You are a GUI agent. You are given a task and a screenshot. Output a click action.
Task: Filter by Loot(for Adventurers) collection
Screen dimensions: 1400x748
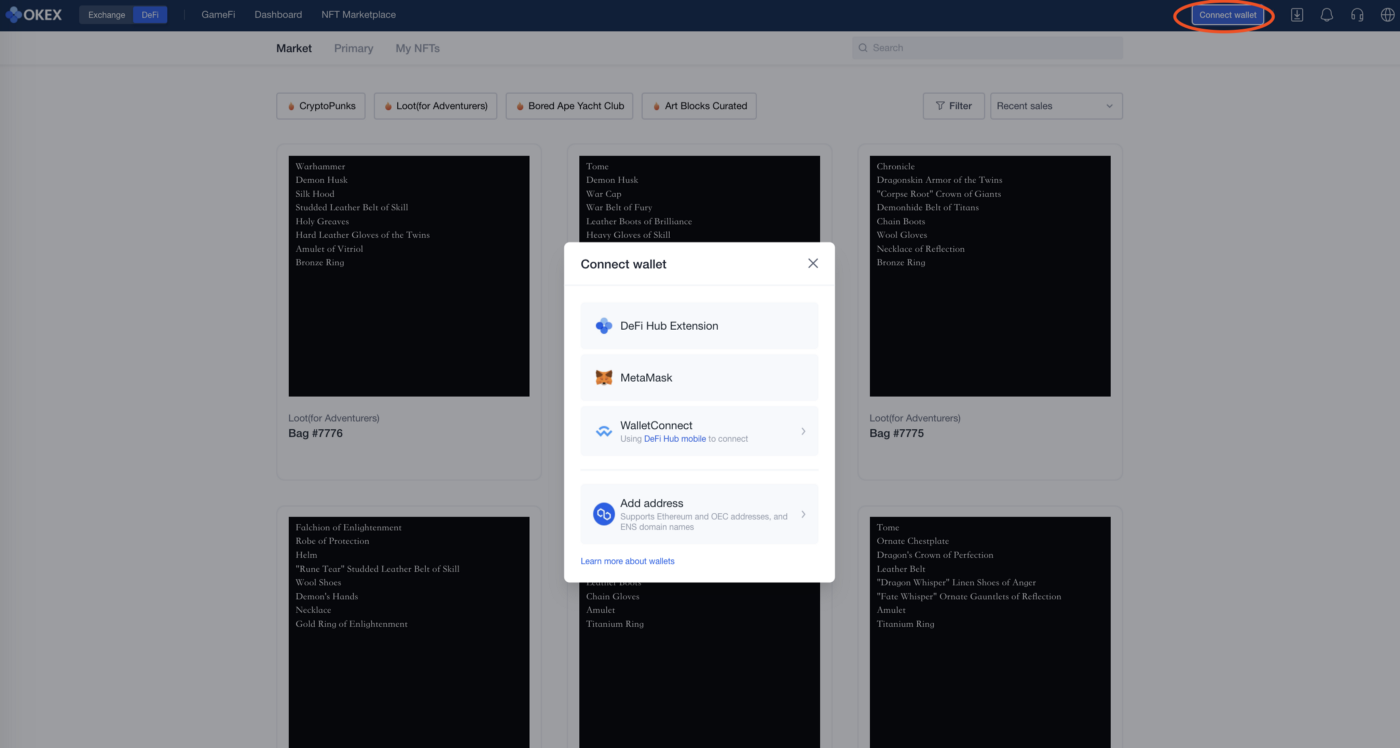point(436,106)
